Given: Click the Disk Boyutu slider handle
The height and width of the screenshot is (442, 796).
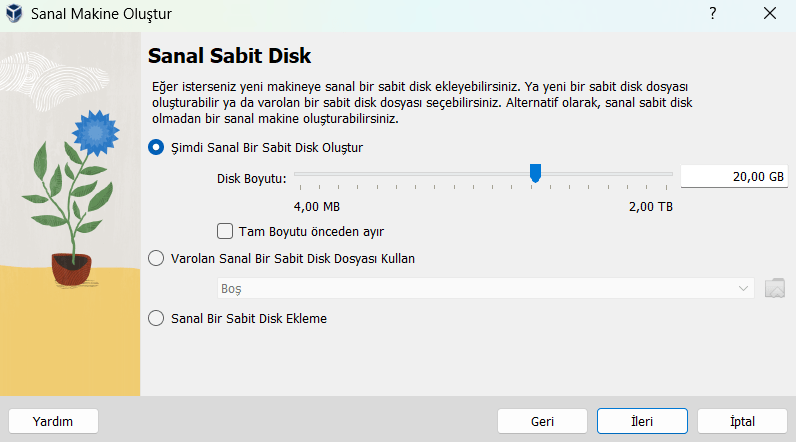Looking at the screenshot, I should 535,174.
